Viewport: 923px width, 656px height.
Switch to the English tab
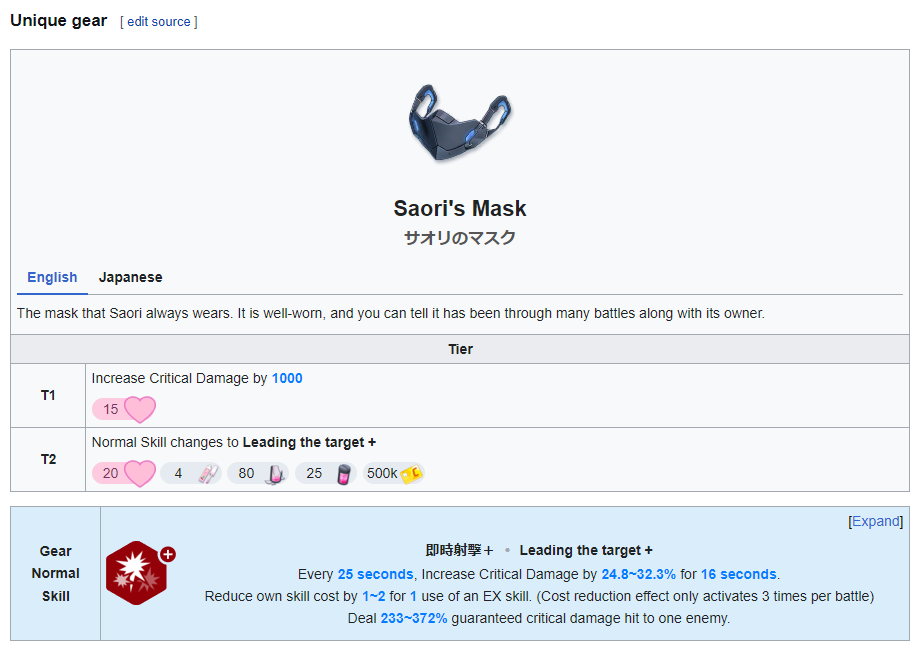(x=52, y=277)
